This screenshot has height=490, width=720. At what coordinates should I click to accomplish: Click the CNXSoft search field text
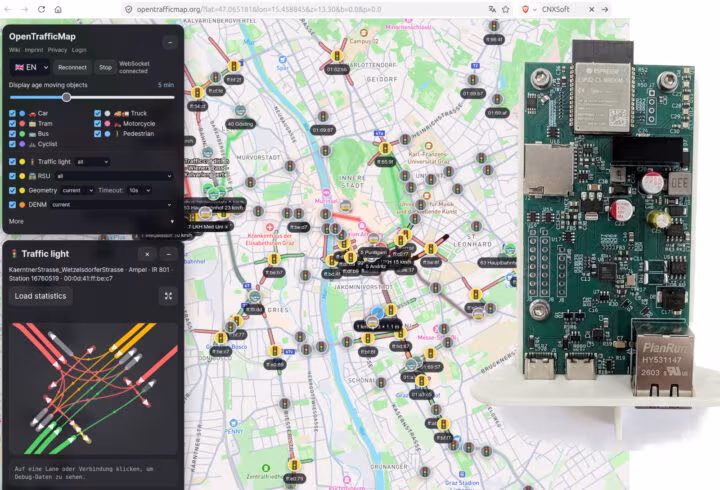[556, 9]
